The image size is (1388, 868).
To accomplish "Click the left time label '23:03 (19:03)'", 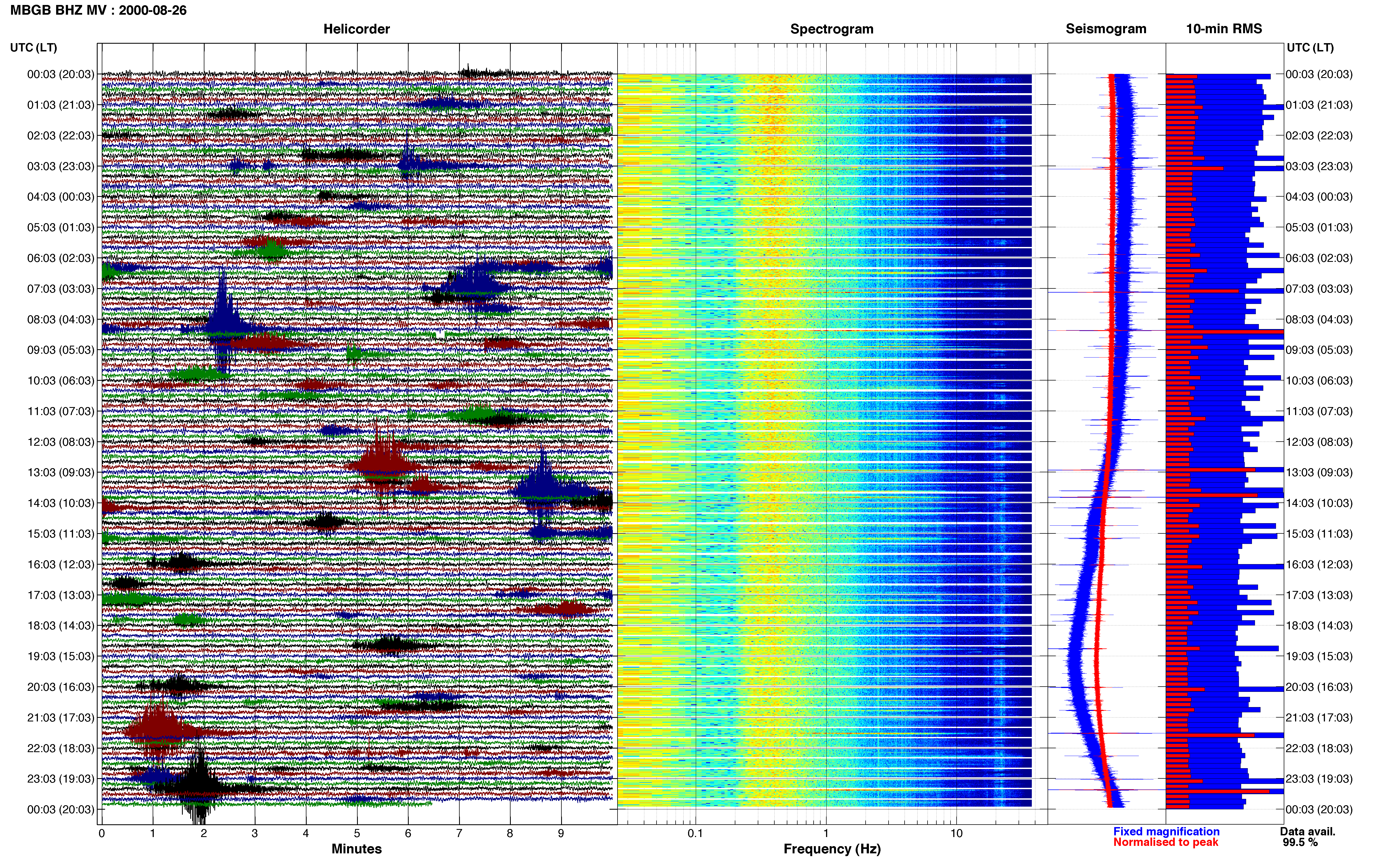I will point(60,779).
